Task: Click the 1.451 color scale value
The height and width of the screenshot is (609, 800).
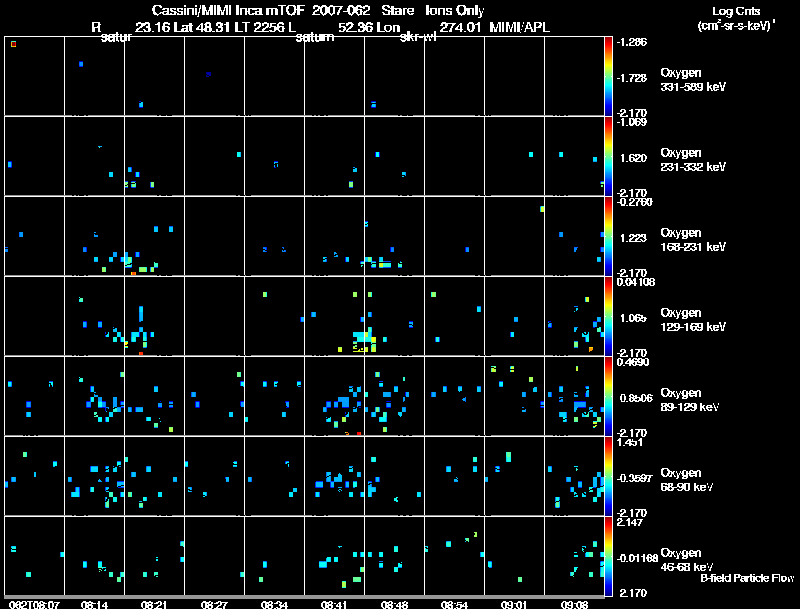Action: [x=630, y=442]
